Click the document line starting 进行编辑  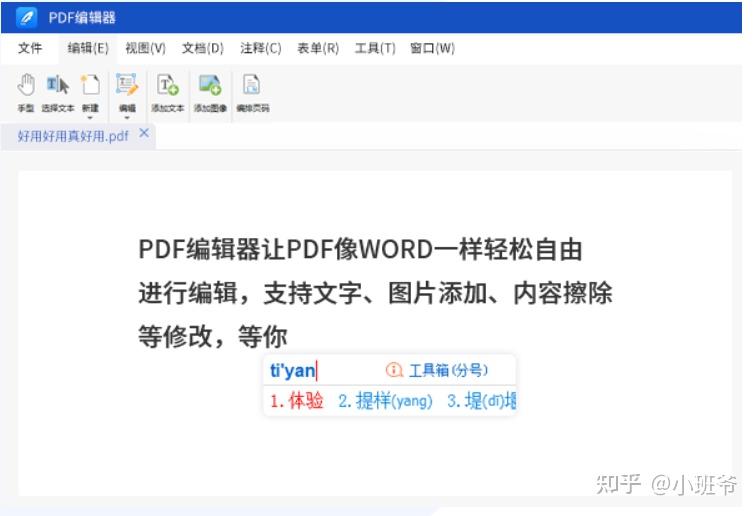[375, 293]
